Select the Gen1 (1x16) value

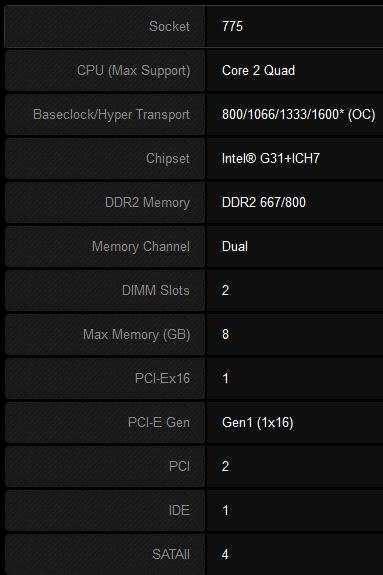coord(258,422)
